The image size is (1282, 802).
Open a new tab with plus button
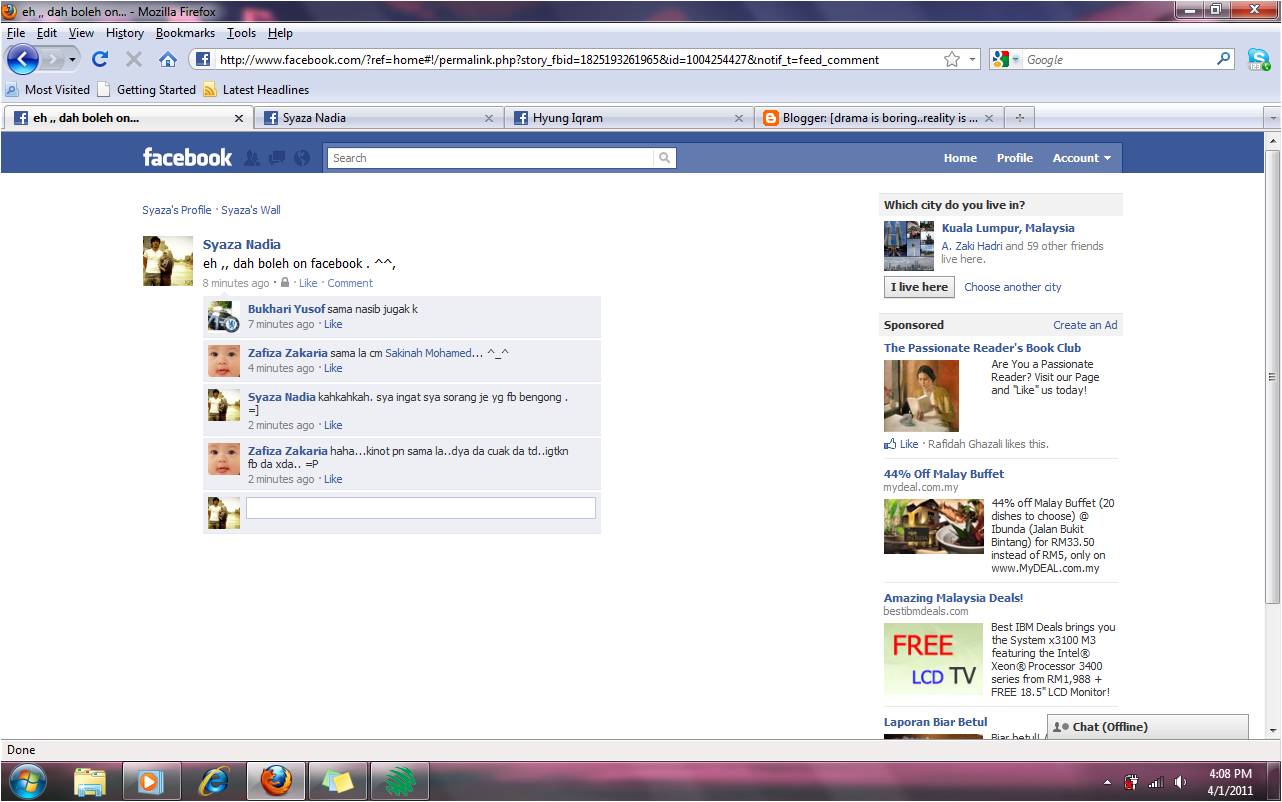(1020, 118)
